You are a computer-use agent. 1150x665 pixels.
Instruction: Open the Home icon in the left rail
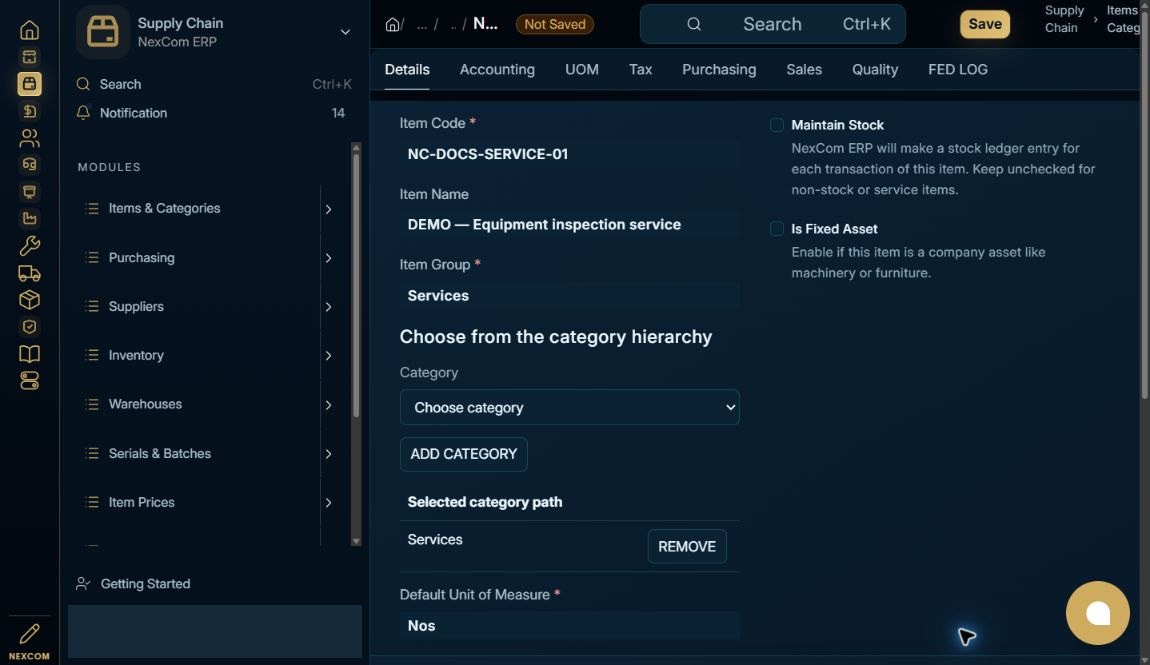tap(29, 30)
